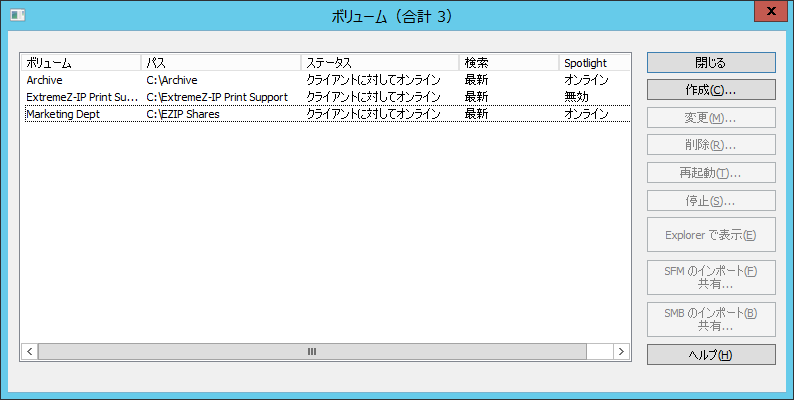Click the horizontal scrollbar right arrow
The image size is (794, 400).
tap(621, 352)
